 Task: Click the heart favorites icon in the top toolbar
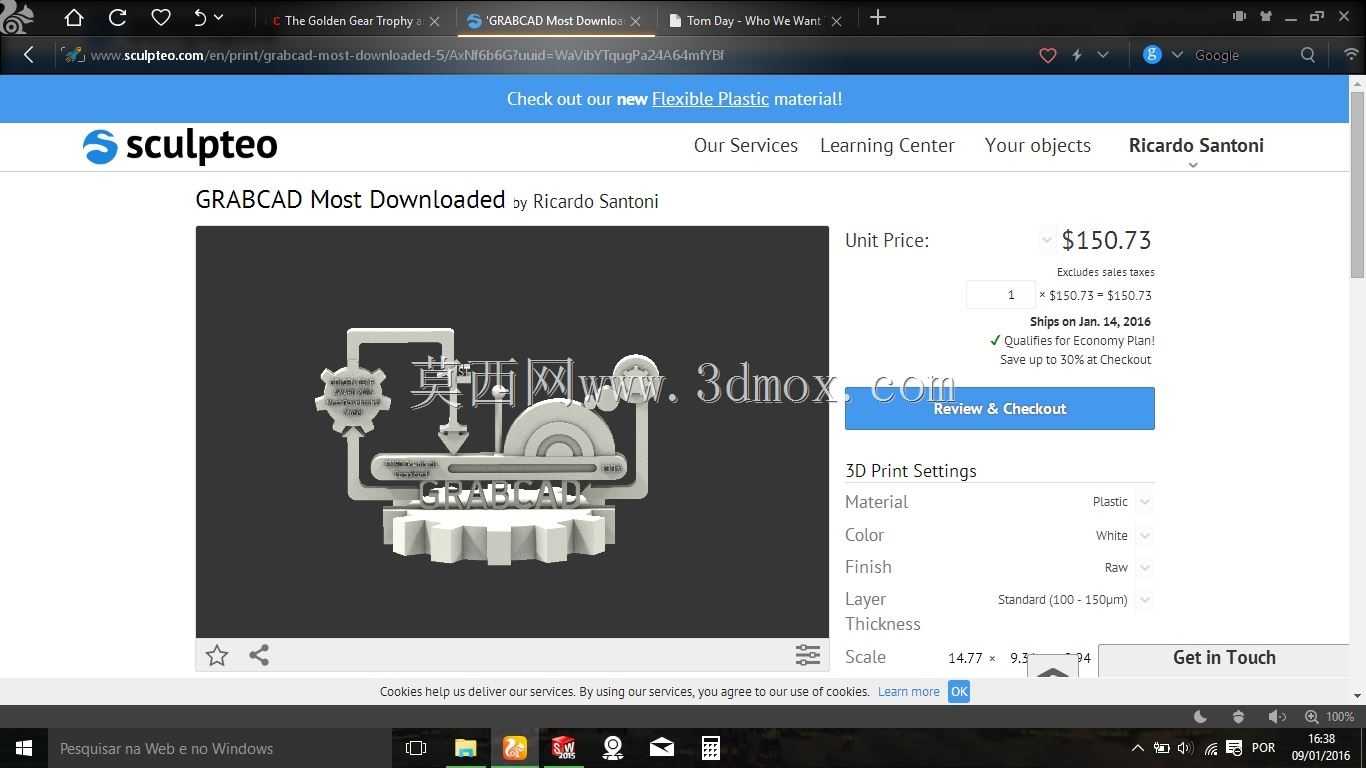point(161,17)
